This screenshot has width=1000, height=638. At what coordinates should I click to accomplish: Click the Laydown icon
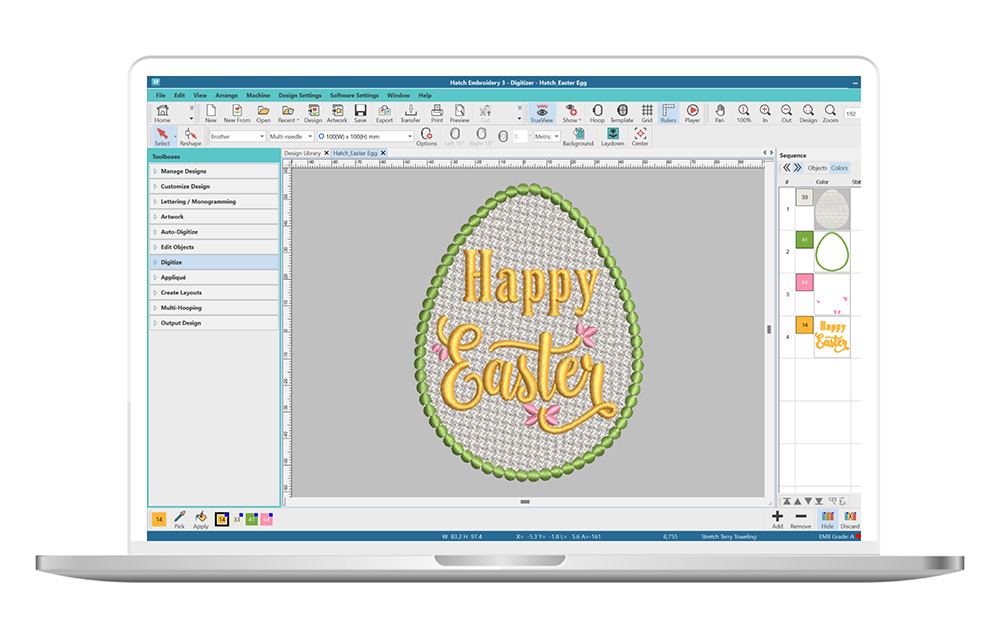(615, 133)
